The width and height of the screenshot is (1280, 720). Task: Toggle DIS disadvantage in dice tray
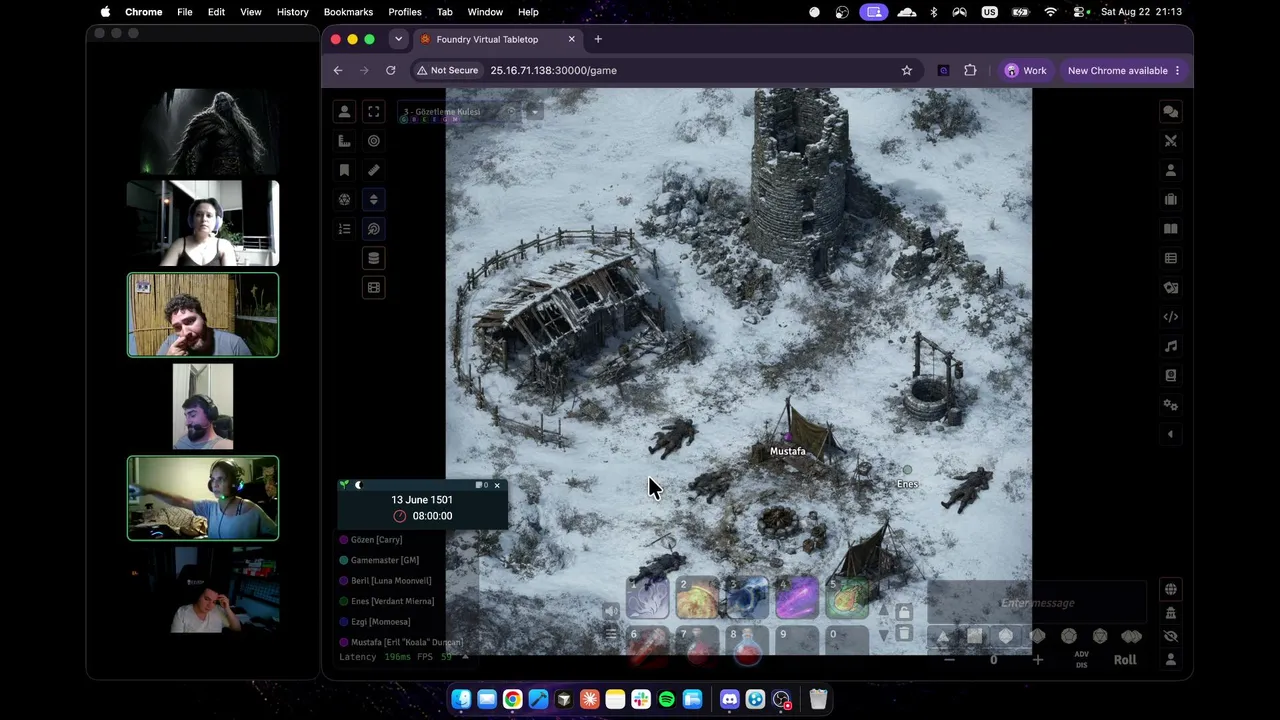pos(1081,665)
